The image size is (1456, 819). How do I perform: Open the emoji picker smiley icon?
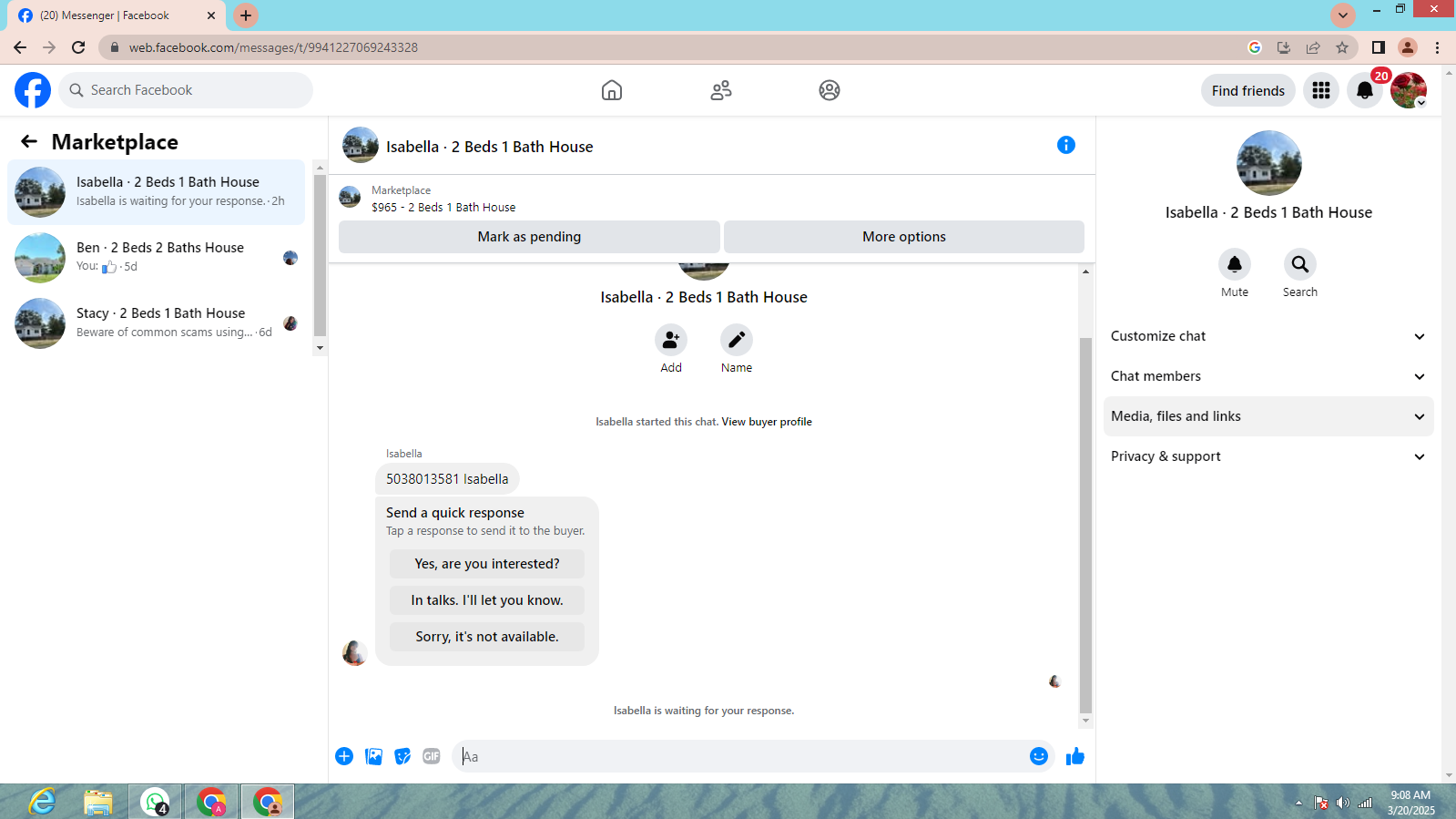(1039, 756)
